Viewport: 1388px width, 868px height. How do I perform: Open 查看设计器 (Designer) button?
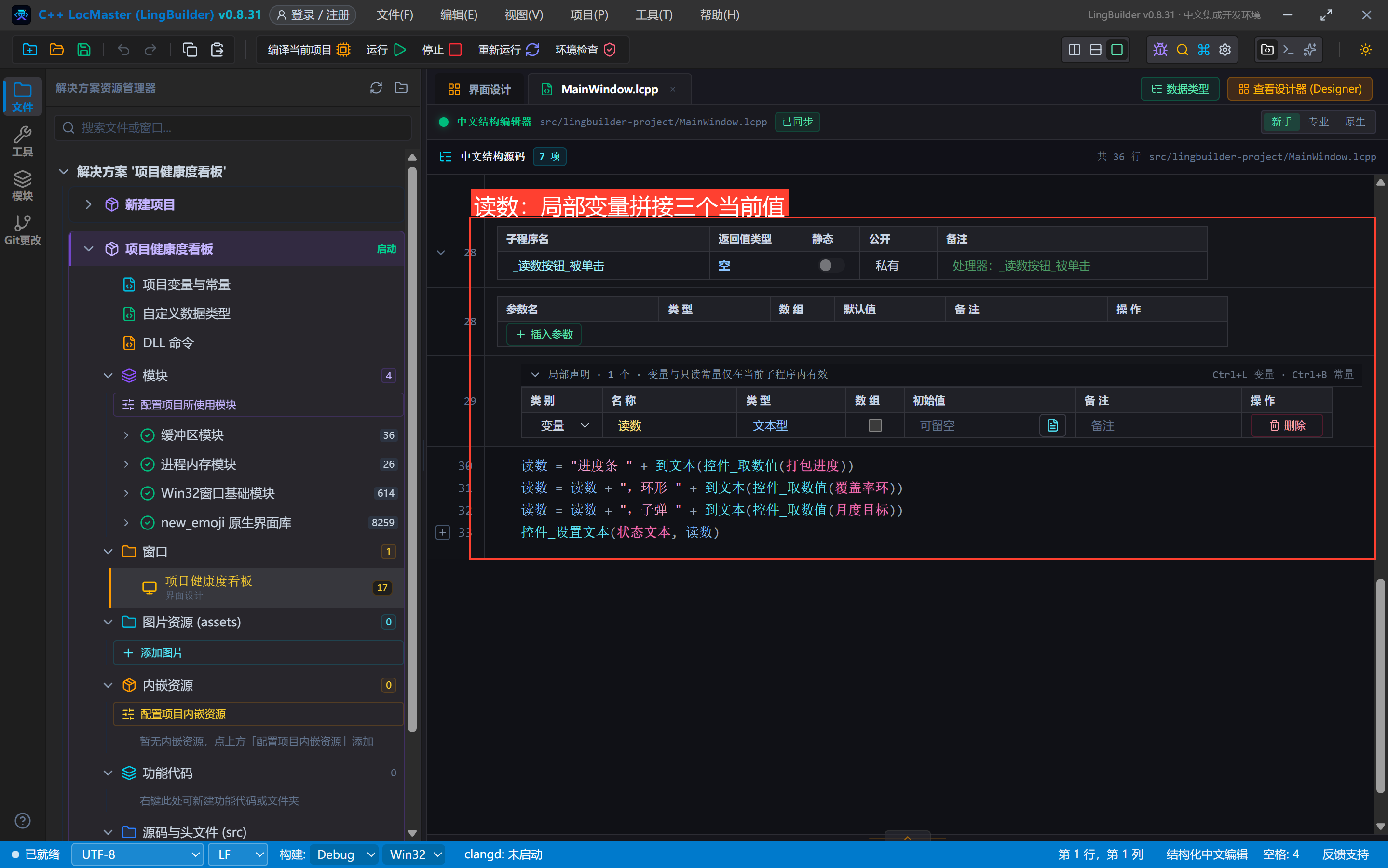point(1300,89)
